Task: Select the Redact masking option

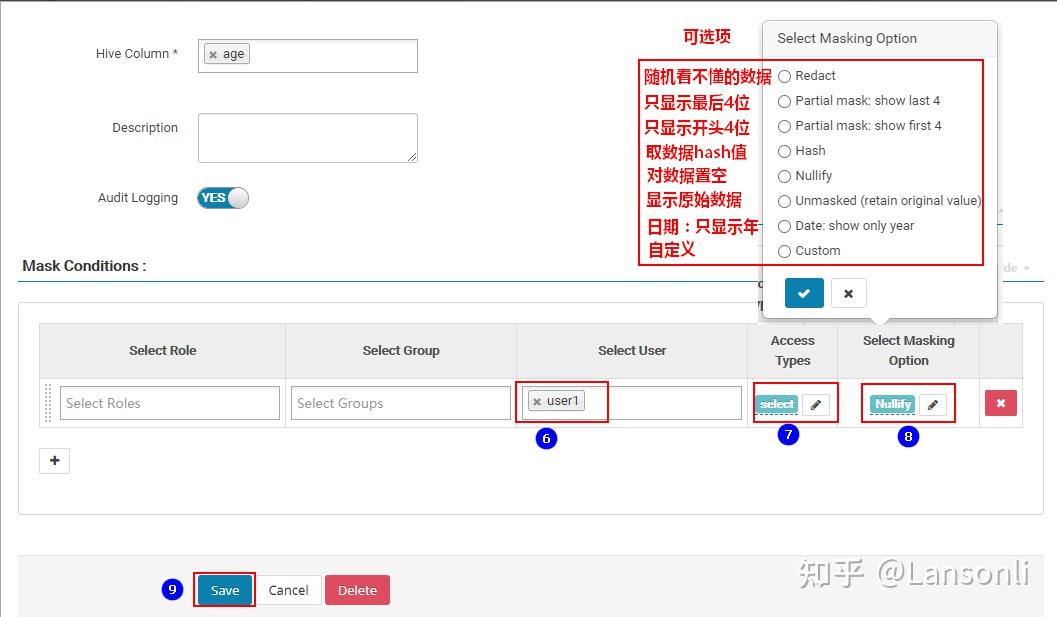Action: pyautogui.click(x=784, y=75)
